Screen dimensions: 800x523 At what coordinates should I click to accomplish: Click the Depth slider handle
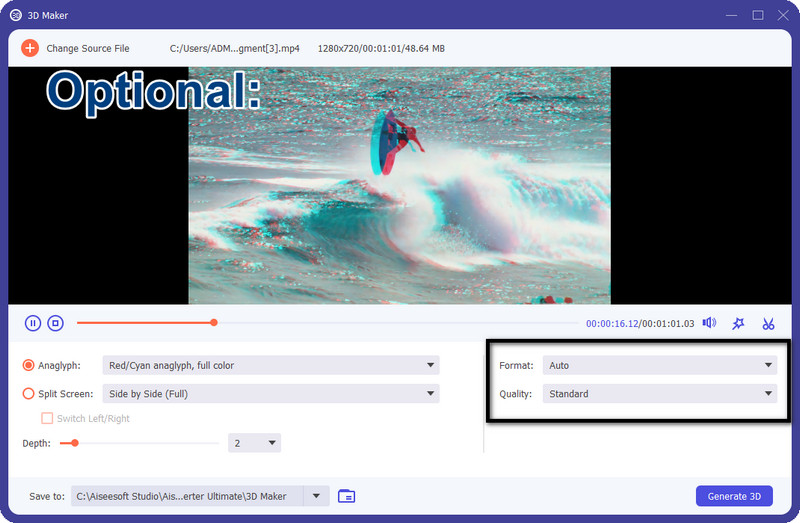74,443
